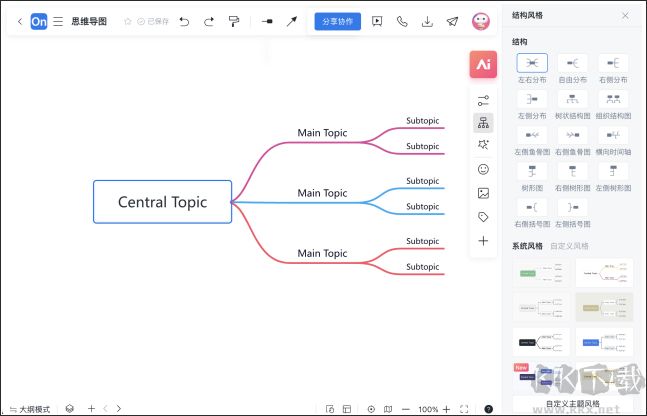647x416 pixels.
Task: Toggle the favorite star for document
Action: click(127, 21)
